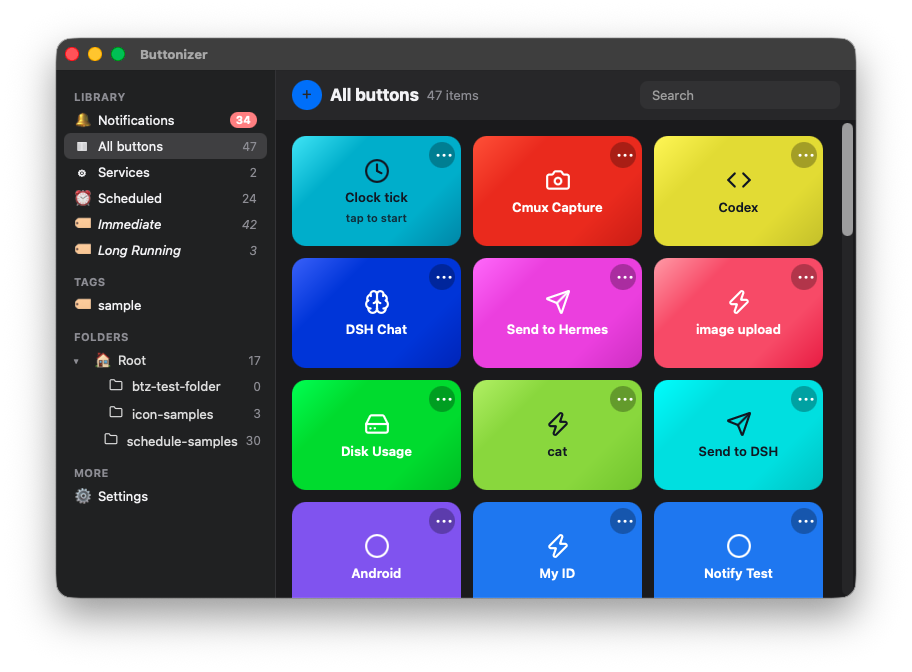Click the 34 notifications badge
Screen dimensions: 912x672
click(x=243, y=120)
